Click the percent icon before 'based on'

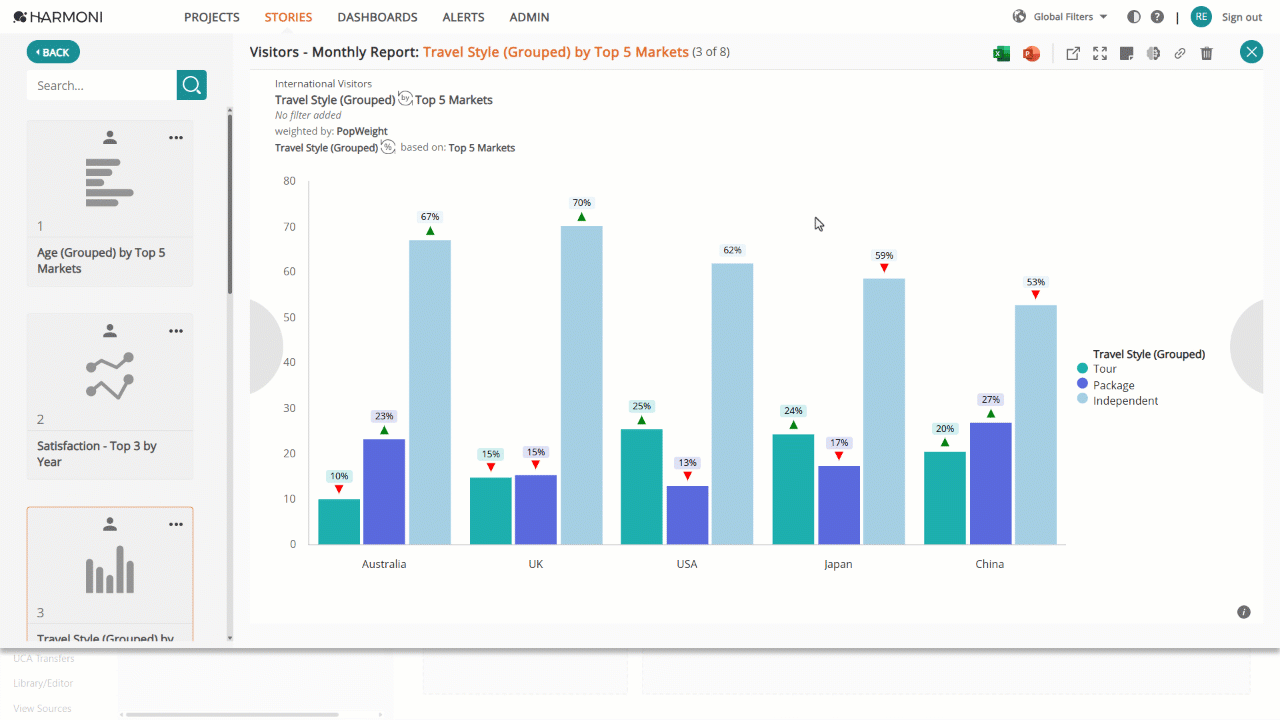pyautogui.click(x=388, y=147)
